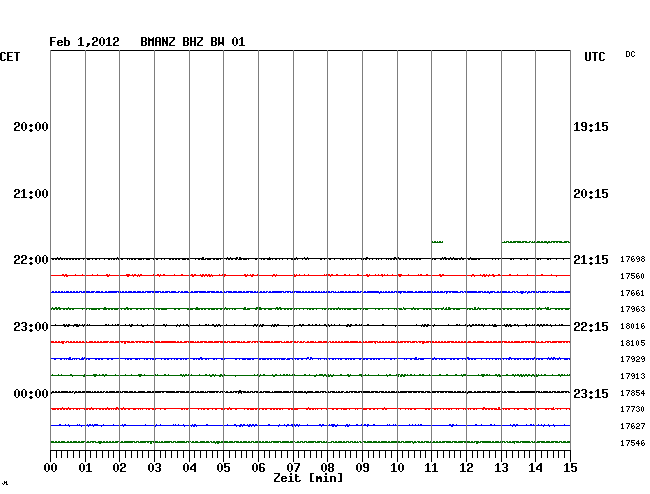
Task: Click the blue trace with DC 17661
Action: tap(310, 292)
